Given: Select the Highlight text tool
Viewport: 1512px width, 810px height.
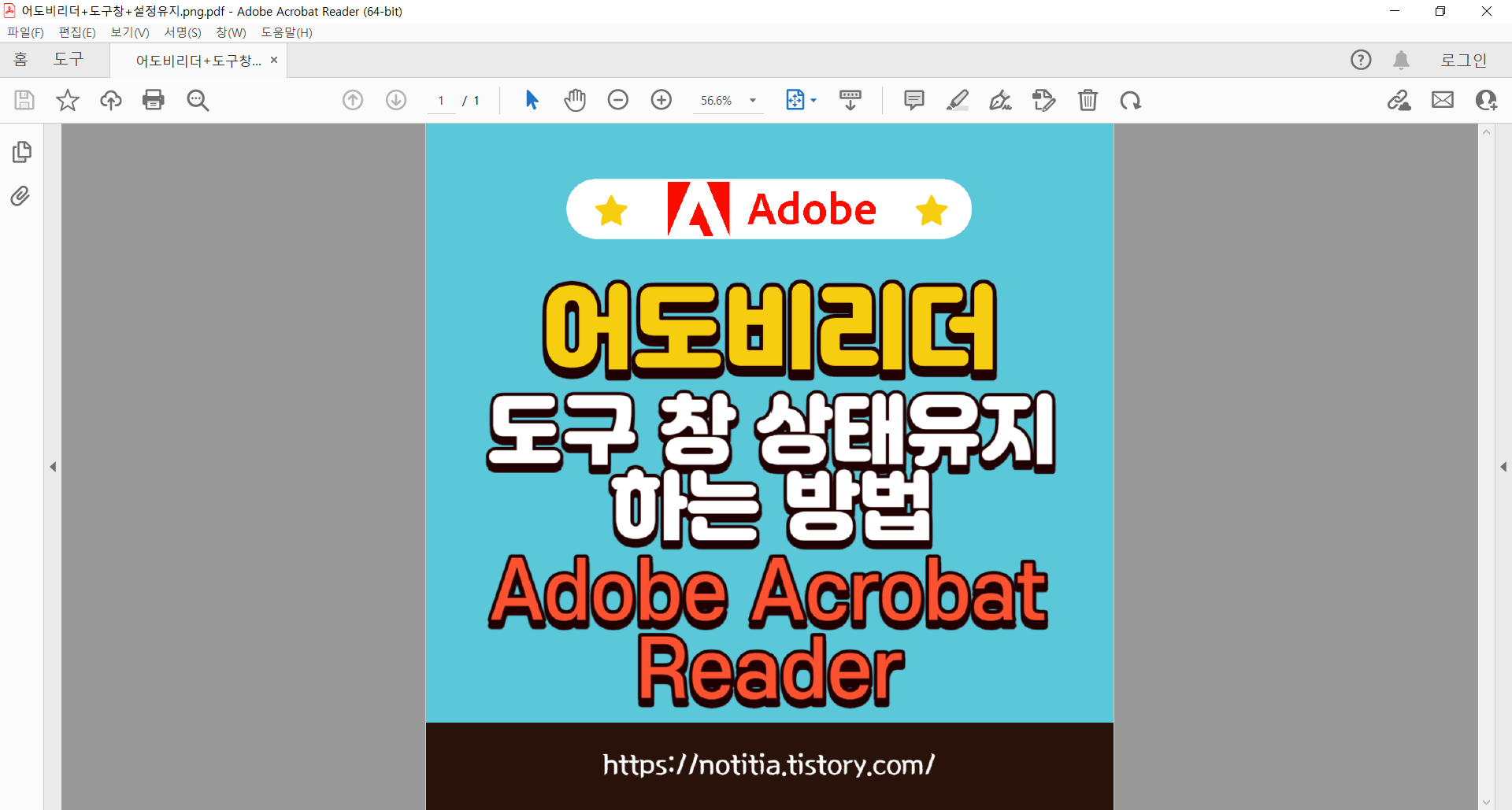Looking at the screenshot, I should coord(958,100).
